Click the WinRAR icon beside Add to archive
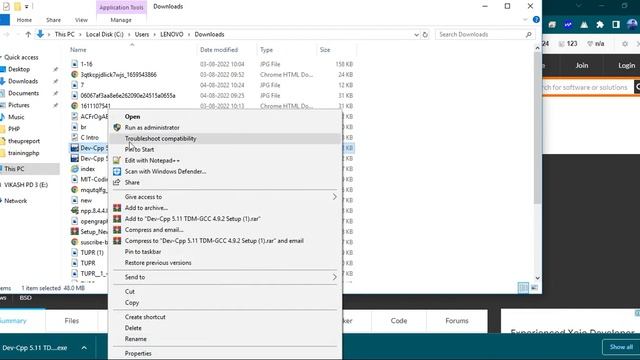Viewport: 640px width, 360px height. tap(117, 208)
